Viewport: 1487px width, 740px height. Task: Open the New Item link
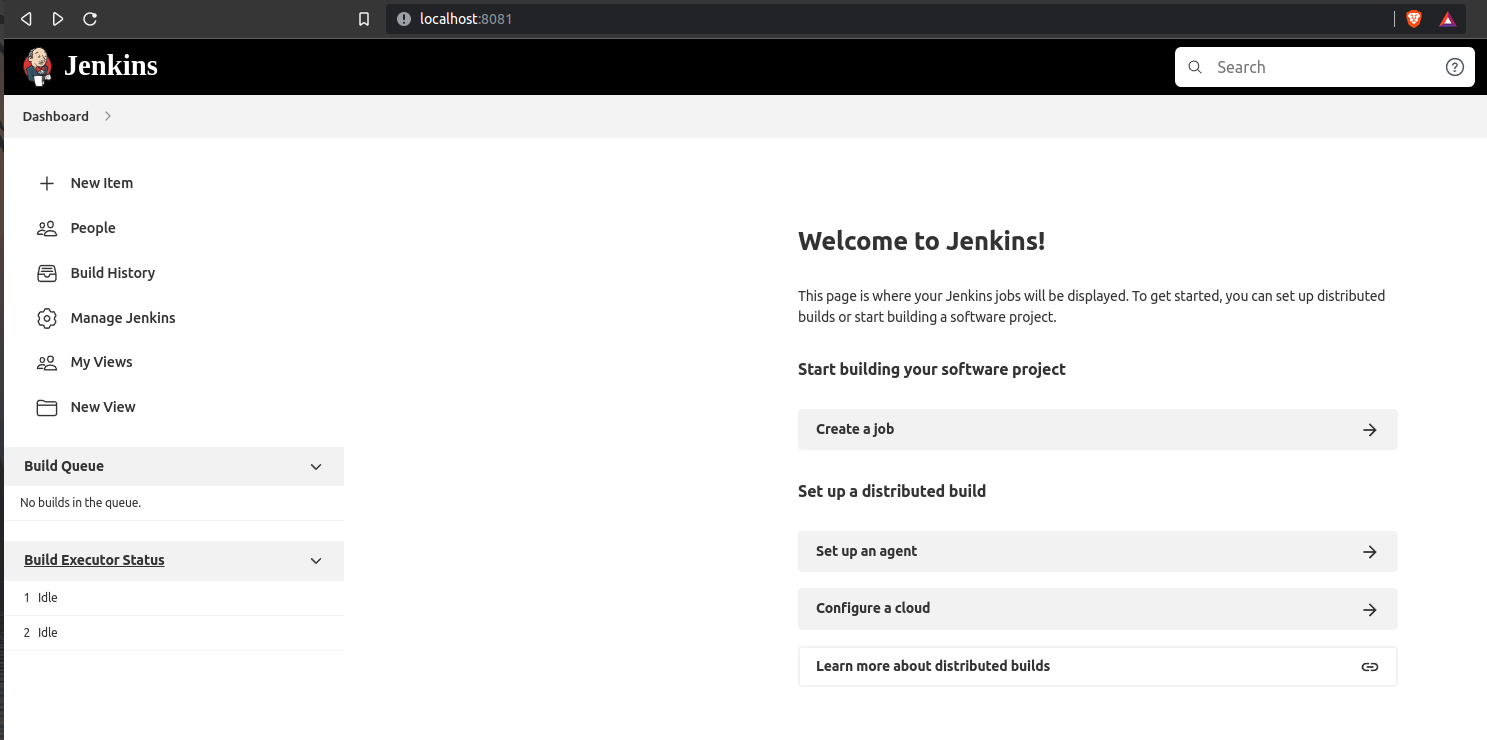(x=102, y=183)
